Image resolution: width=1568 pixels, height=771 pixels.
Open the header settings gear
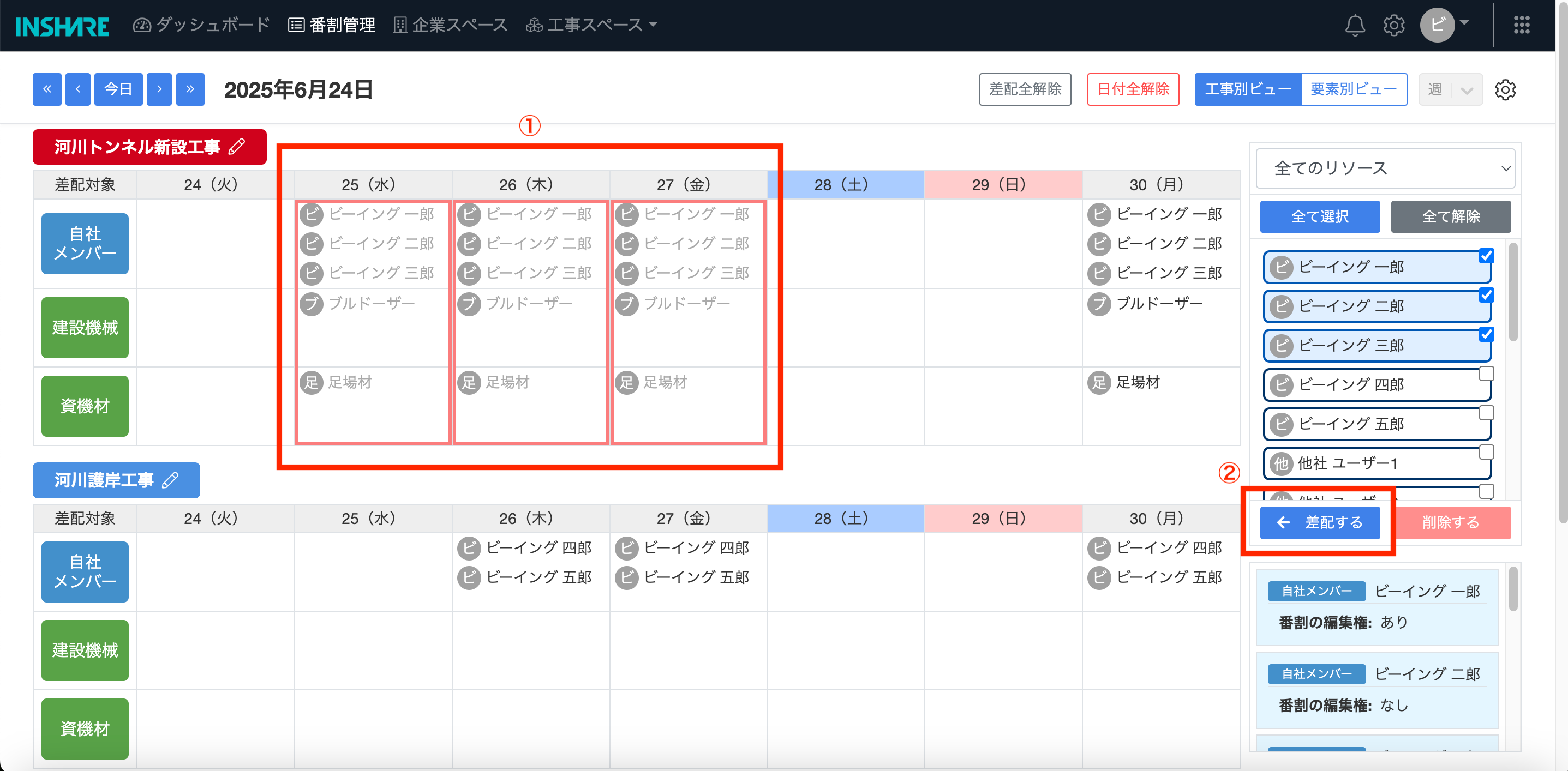coord(1393,25)
